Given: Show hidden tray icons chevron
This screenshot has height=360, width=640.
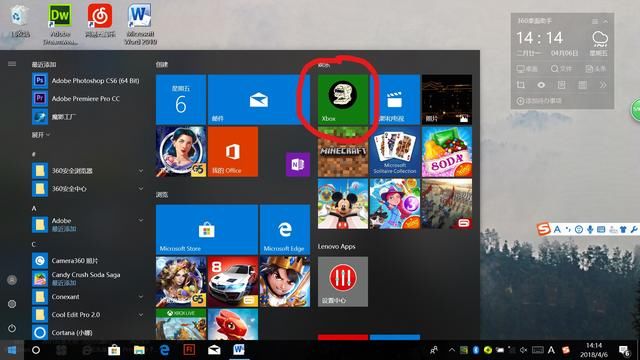Looking at the screenshot, I should pyautogui.click(x=452, y=350).
